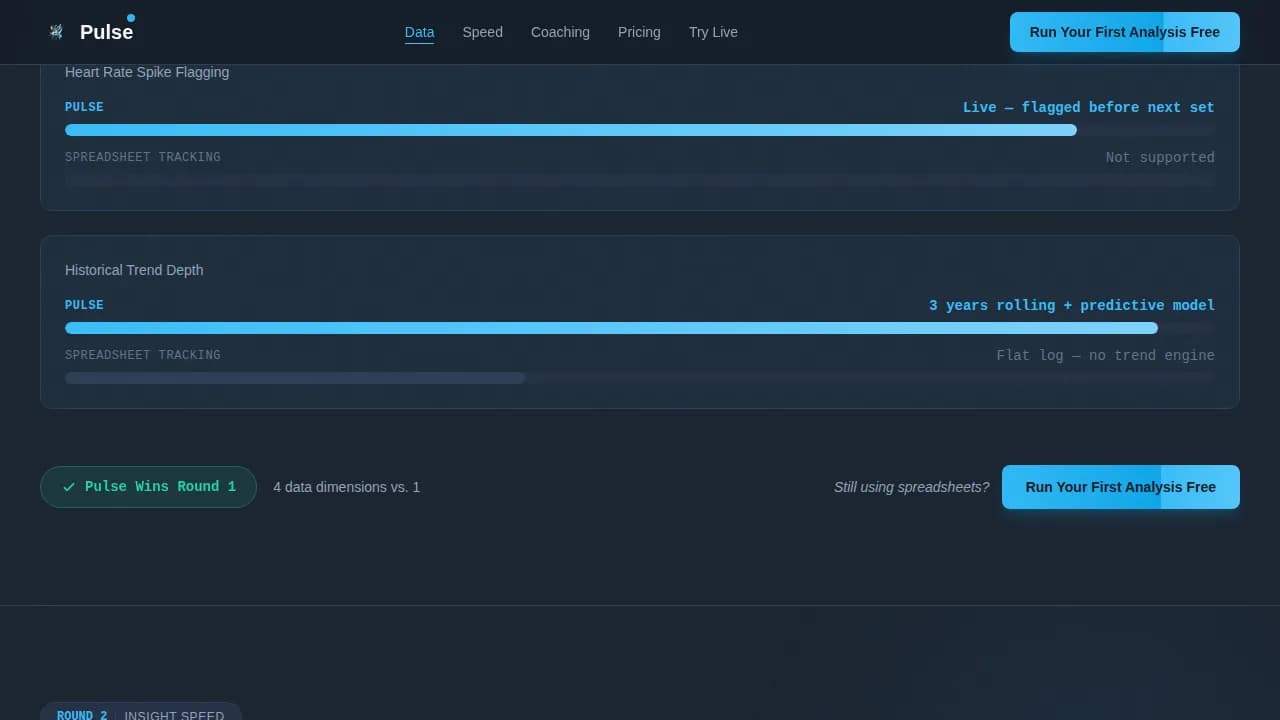Open the Coaching nav link
The width and height of the screenshot is (1280, 720).
(560, 32)
